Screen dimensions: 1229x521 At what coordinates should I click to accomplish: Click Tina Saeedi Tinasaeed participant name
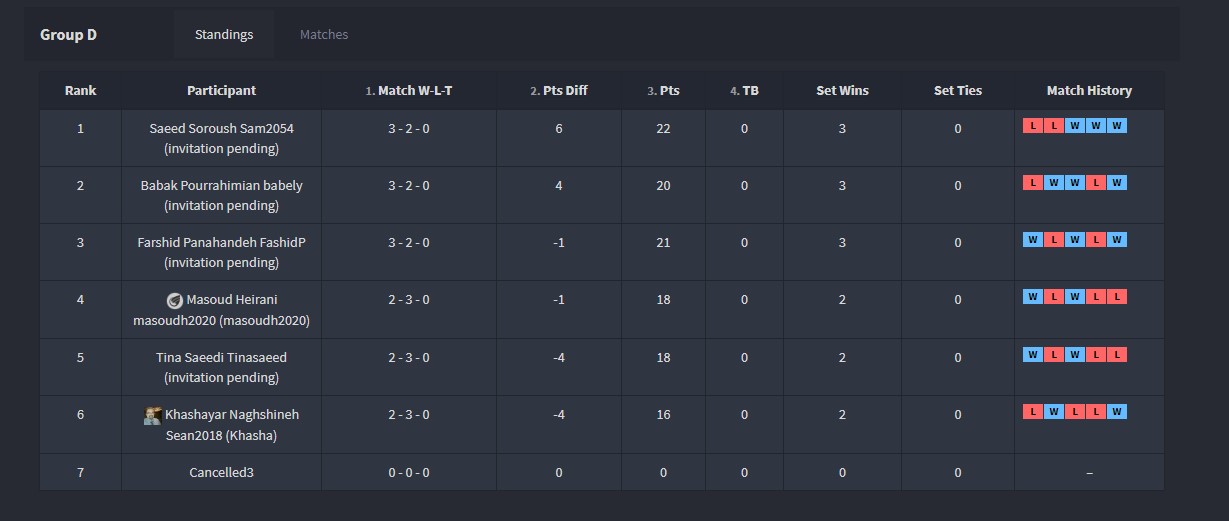coord(221,358)
